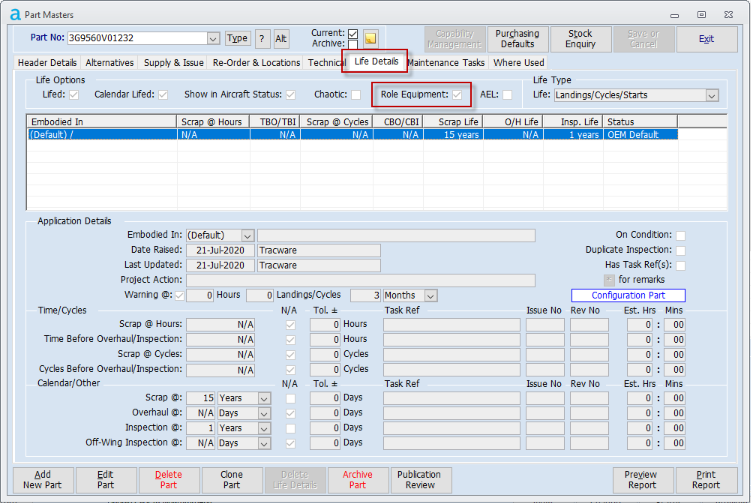Check the Duplicate Inspection box
This screenshot has width=751, height=503.
tap(680, 250)
